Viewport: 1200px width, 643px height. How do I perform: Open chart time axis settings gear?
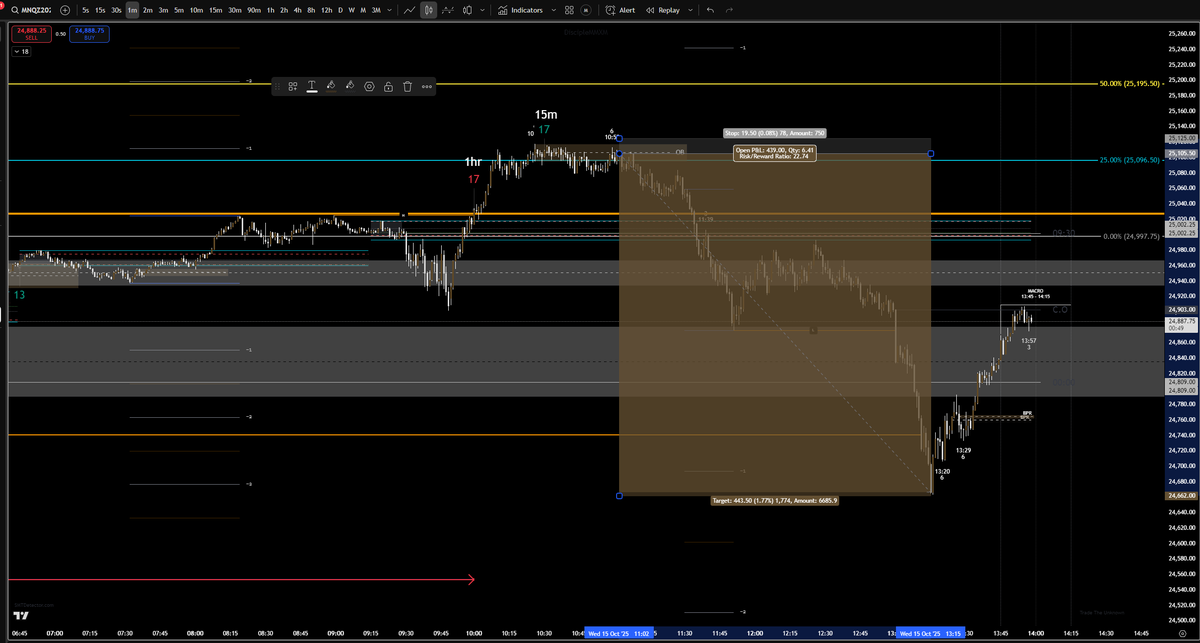(1181, 633)
